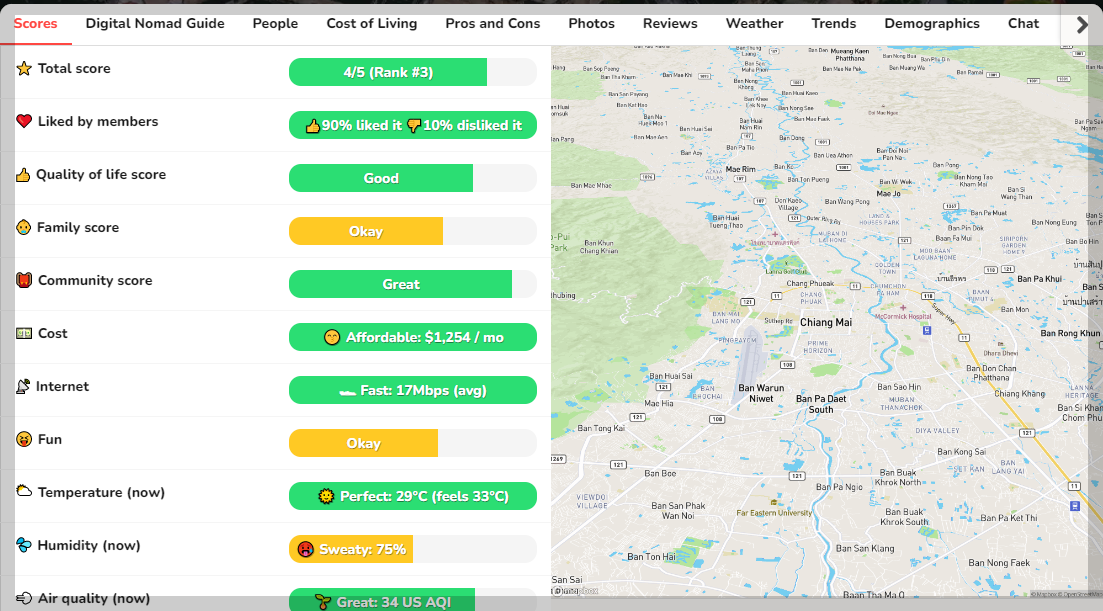The height and width of the screenshot is (611, 1103).
Task: Click the Chiang Mai city label on map
Action: coord(826,323)
